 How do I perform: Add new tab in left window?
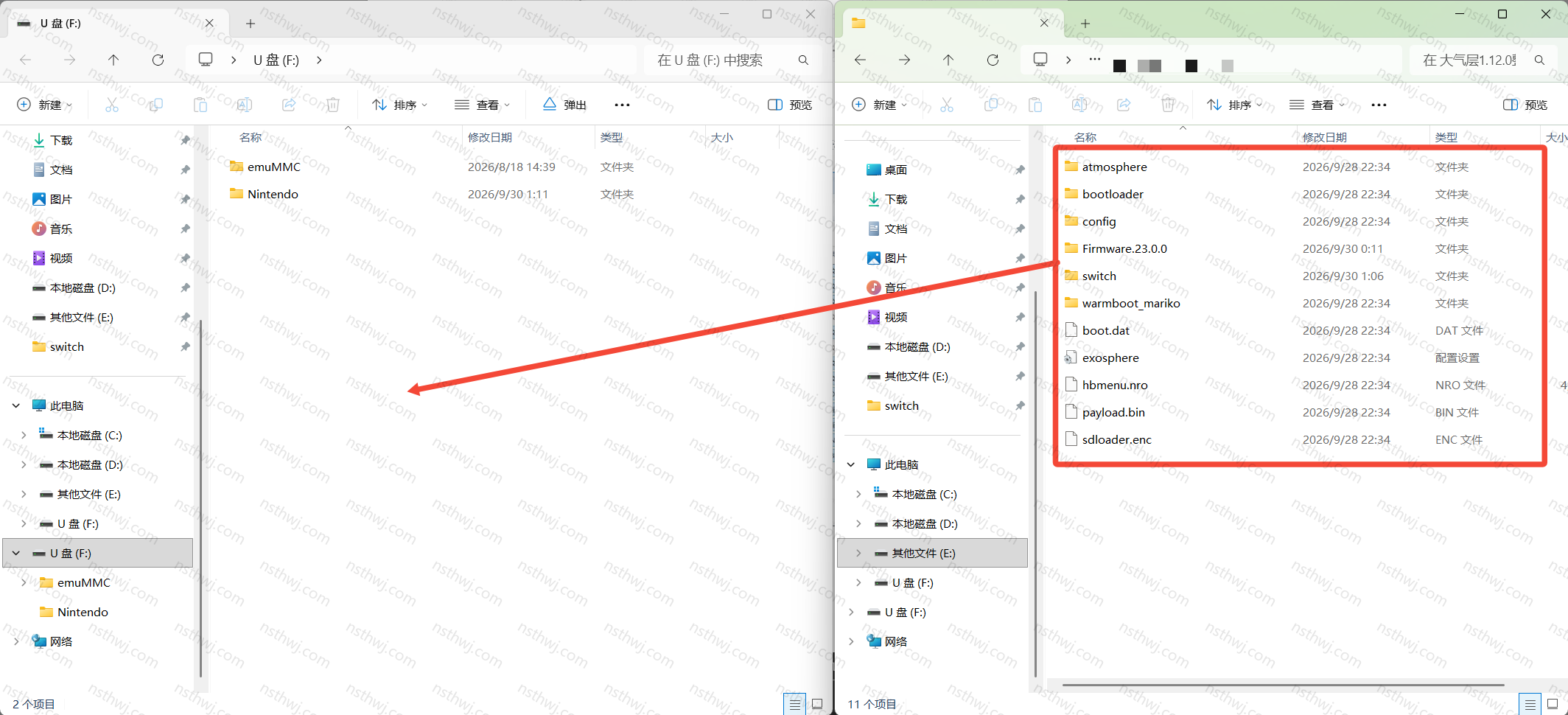point(251,24)
